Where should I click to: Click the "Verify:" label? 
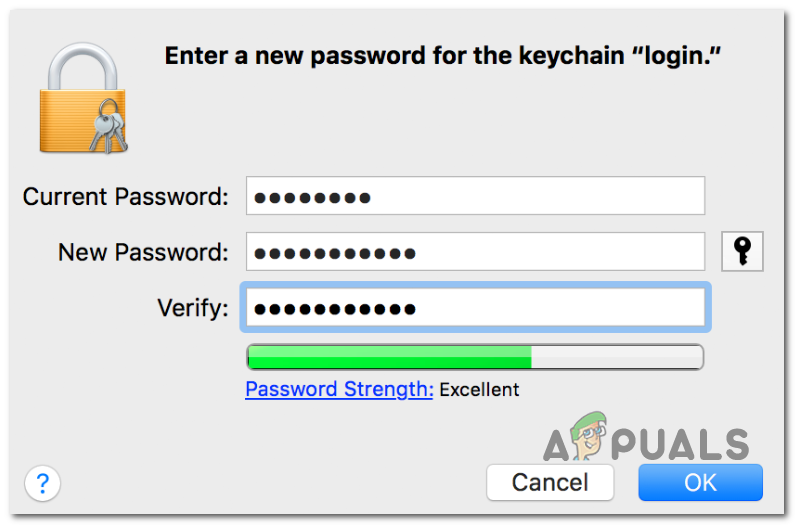[x=193, y=307]
